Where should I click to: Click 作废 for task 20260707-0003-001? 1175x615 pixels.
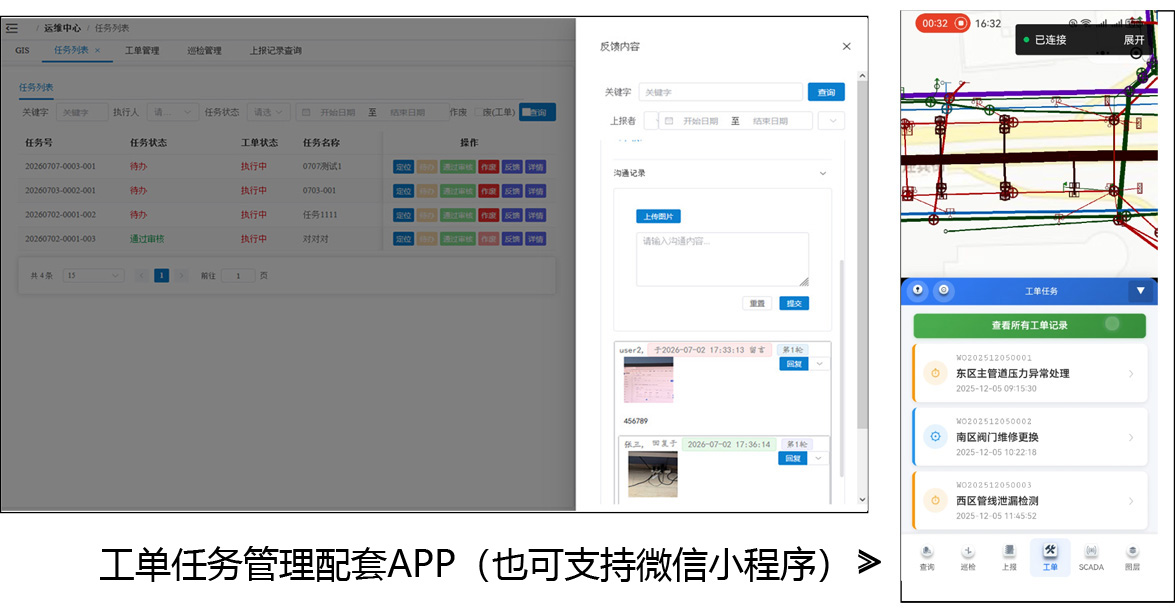(x=489, y=167)
